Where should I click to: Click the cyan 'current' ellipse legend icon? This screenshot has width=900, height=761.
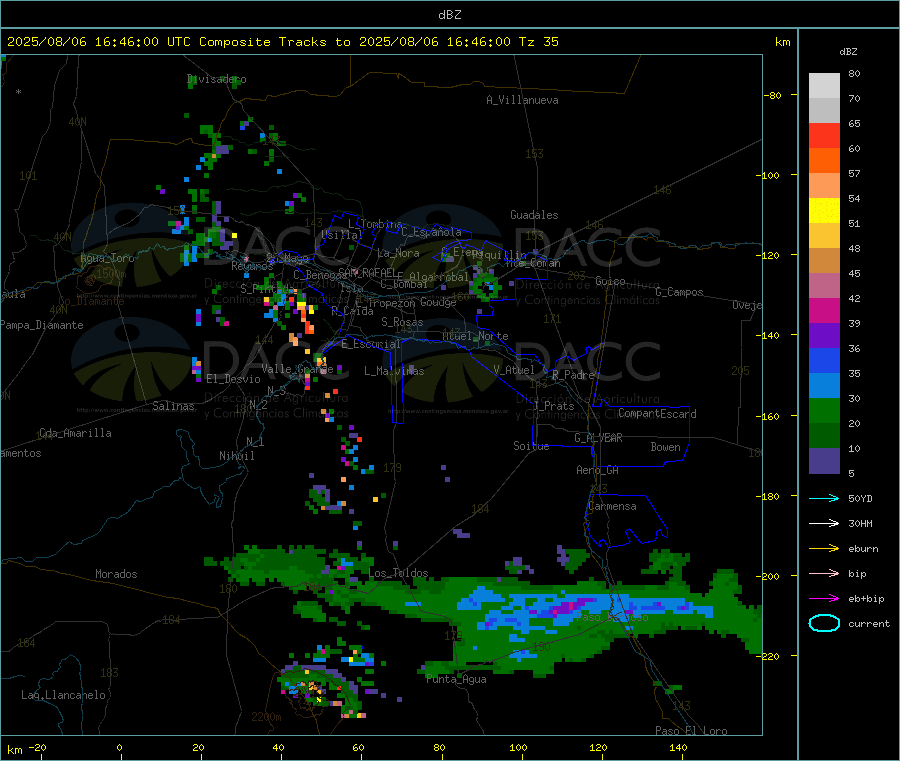click(x=824, y=623)
